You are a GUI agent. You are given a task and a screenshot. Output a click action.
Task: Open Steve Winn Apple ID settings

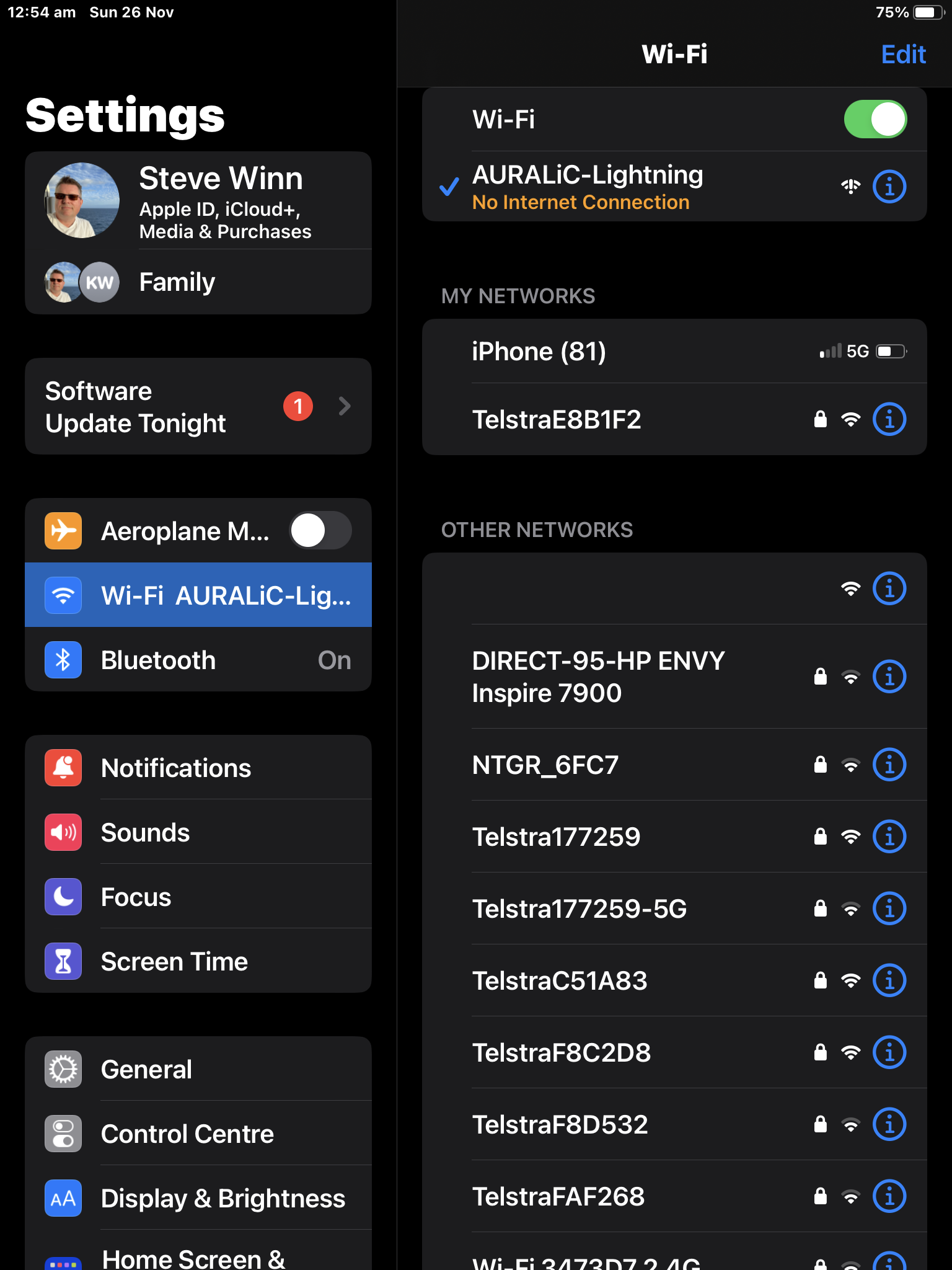pos(198,200)
